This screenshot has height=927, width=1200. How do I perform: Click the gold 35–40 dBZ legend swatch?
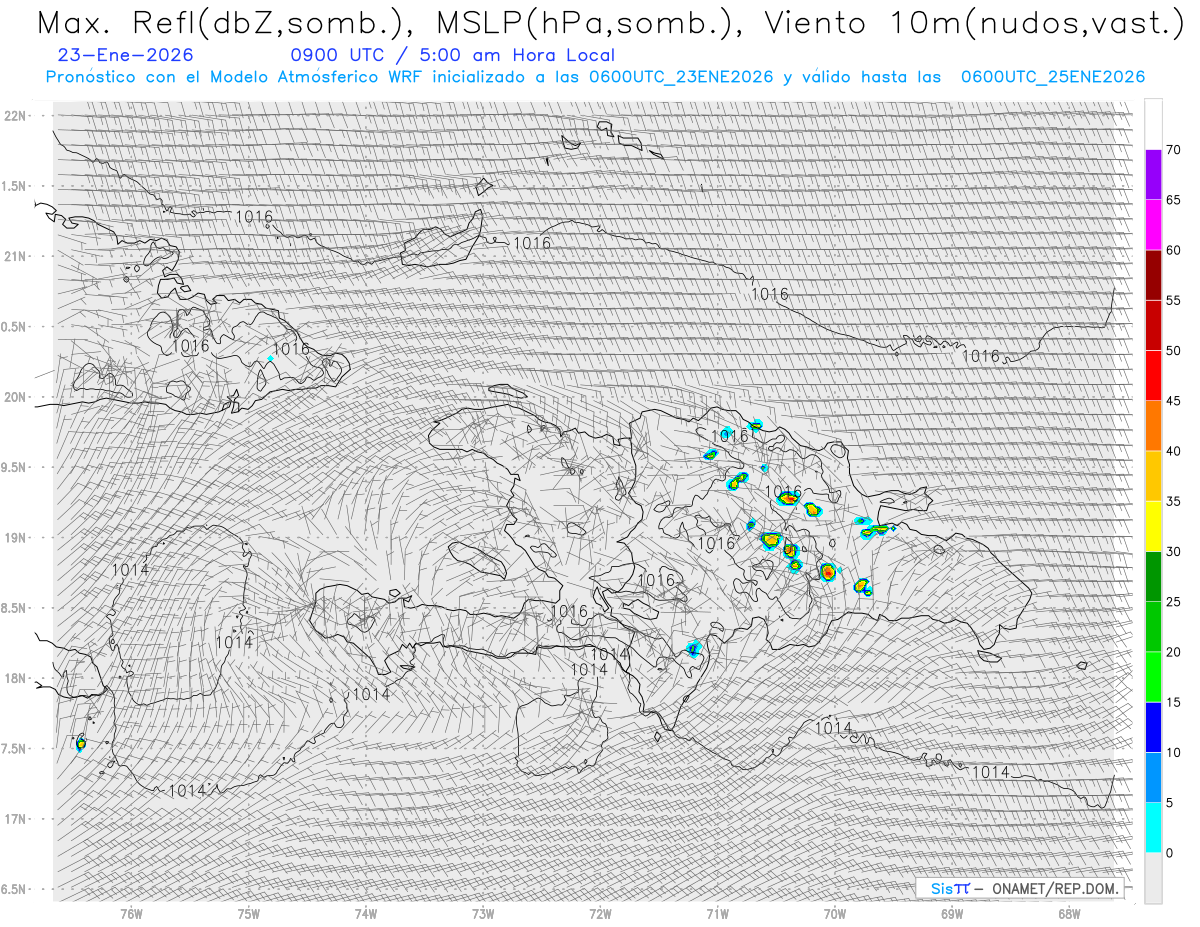point(1153,476)
